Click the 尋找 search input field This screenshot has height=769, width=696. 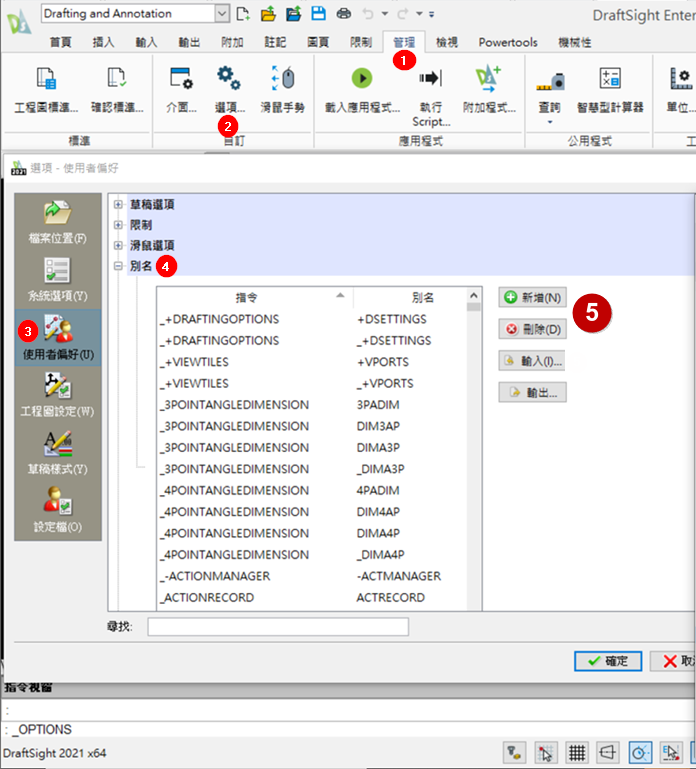pos(278,626)
